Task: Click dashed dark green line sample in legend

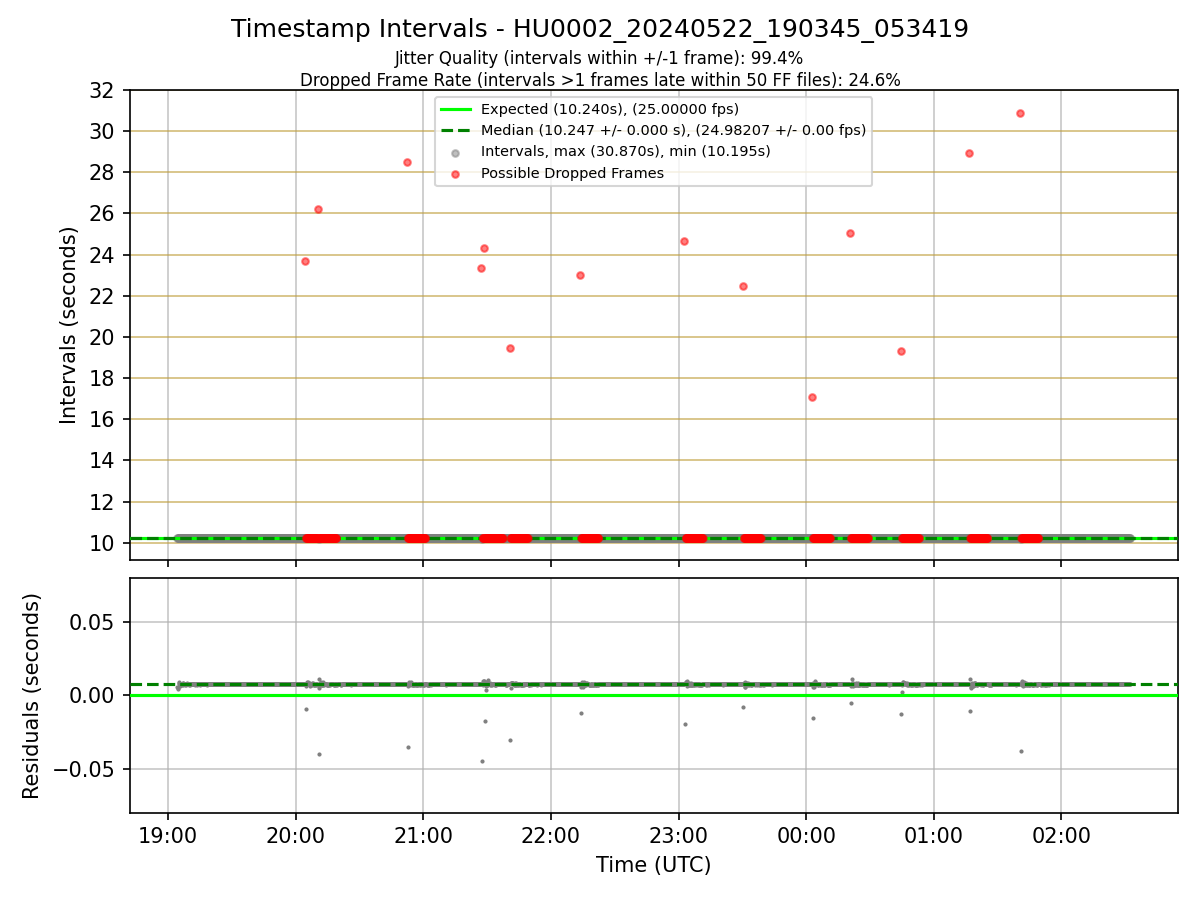Action: (456, 130)
